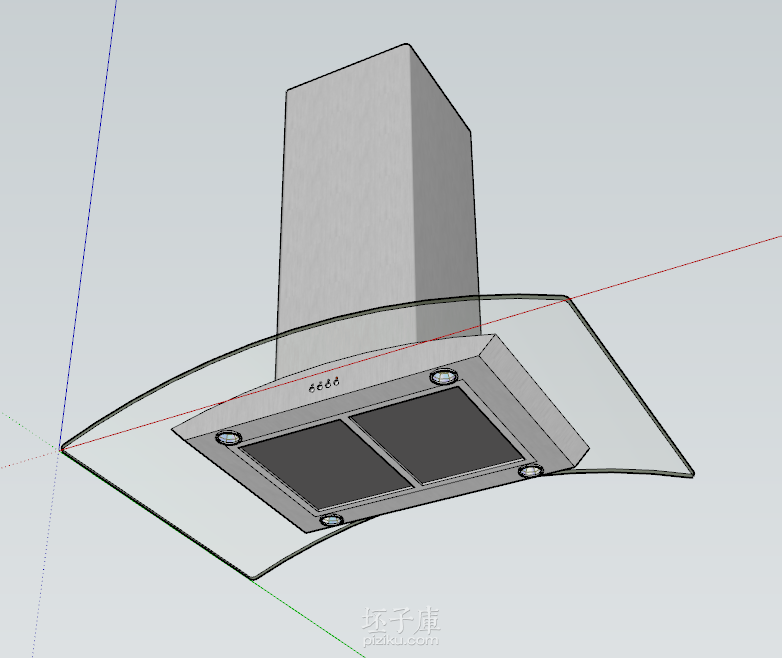Screen dimensions: 782x658
Task: Click the red-tipped control knob on the hood
Action: [x=337, y=381]
